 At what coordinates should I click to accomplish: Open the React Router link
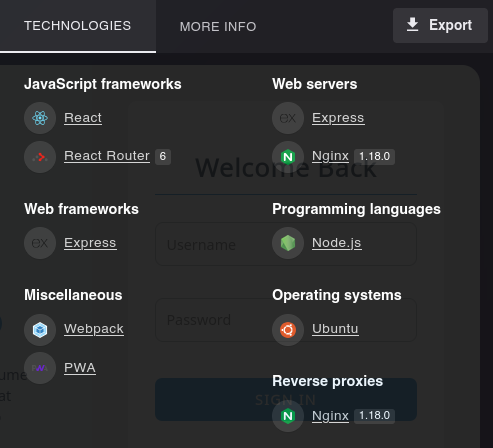point(107,156)
